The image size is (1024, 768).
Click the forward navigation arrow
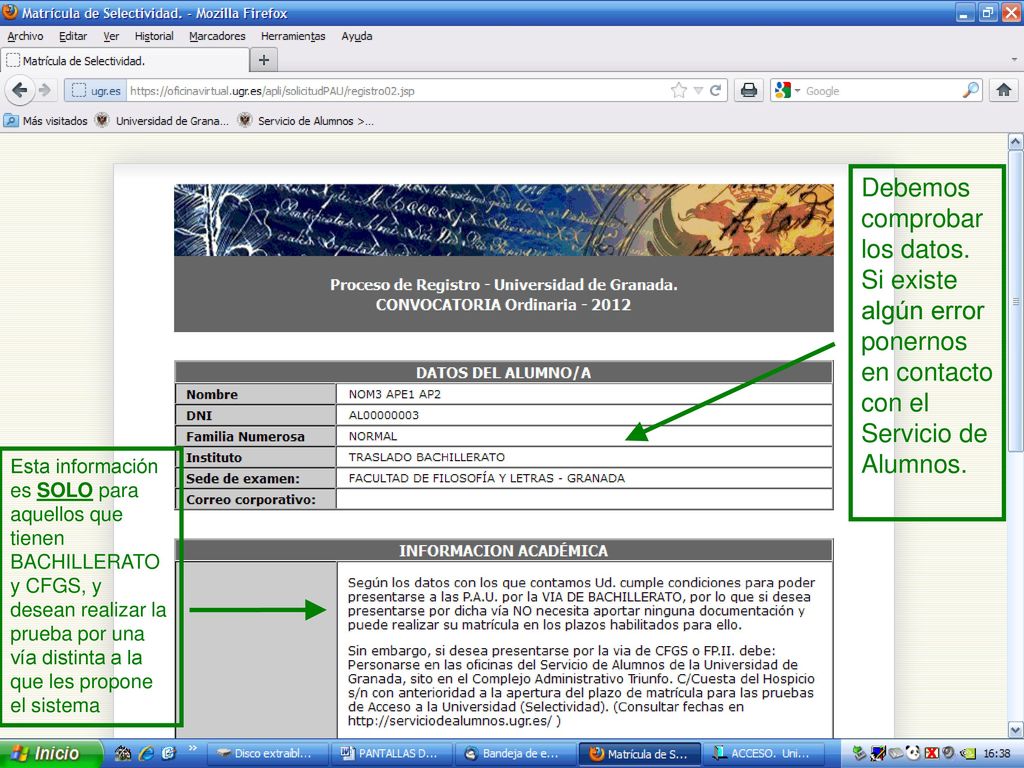[44, 90]
